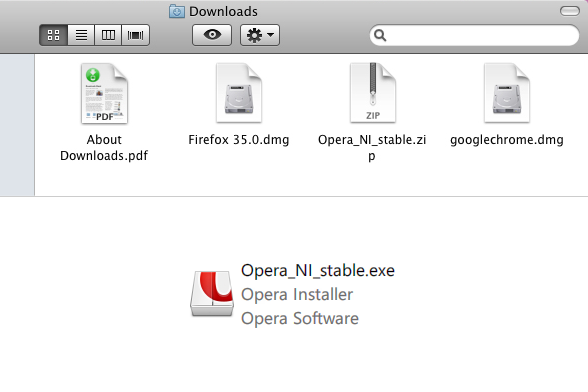Click the 'googlechrome.dmg' file name
This screenshot has height=392, width=588.
click(x=507, y=140)
